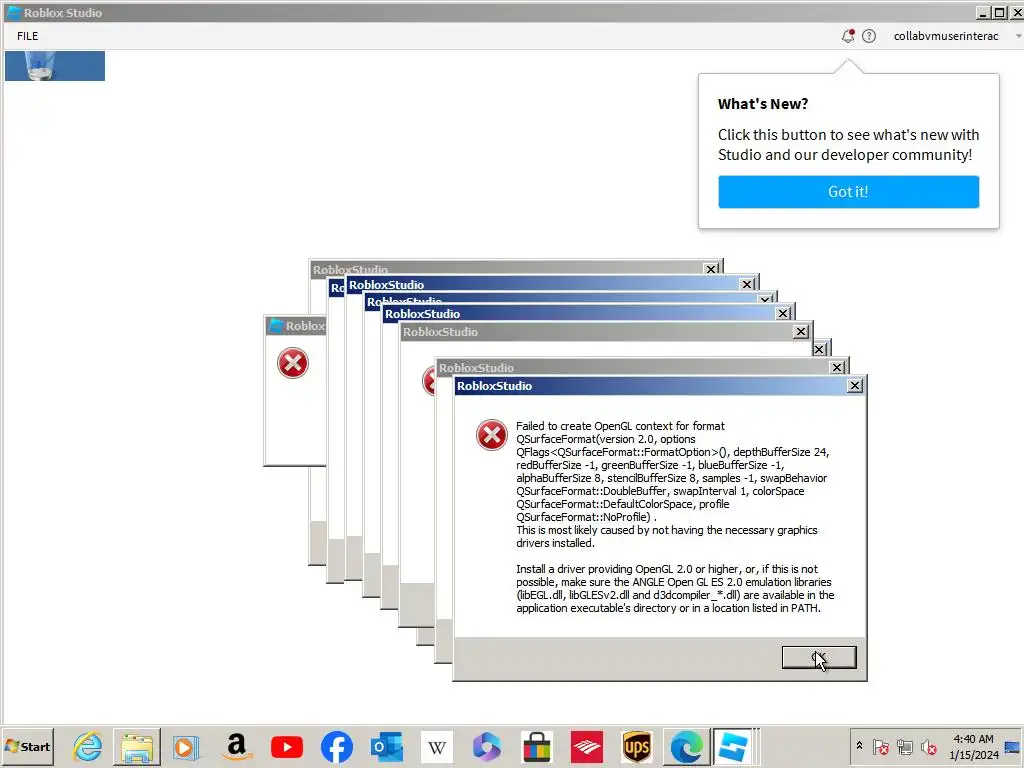Click the Show desktop tray button
1024x768 pixels.
[1014, 746]
